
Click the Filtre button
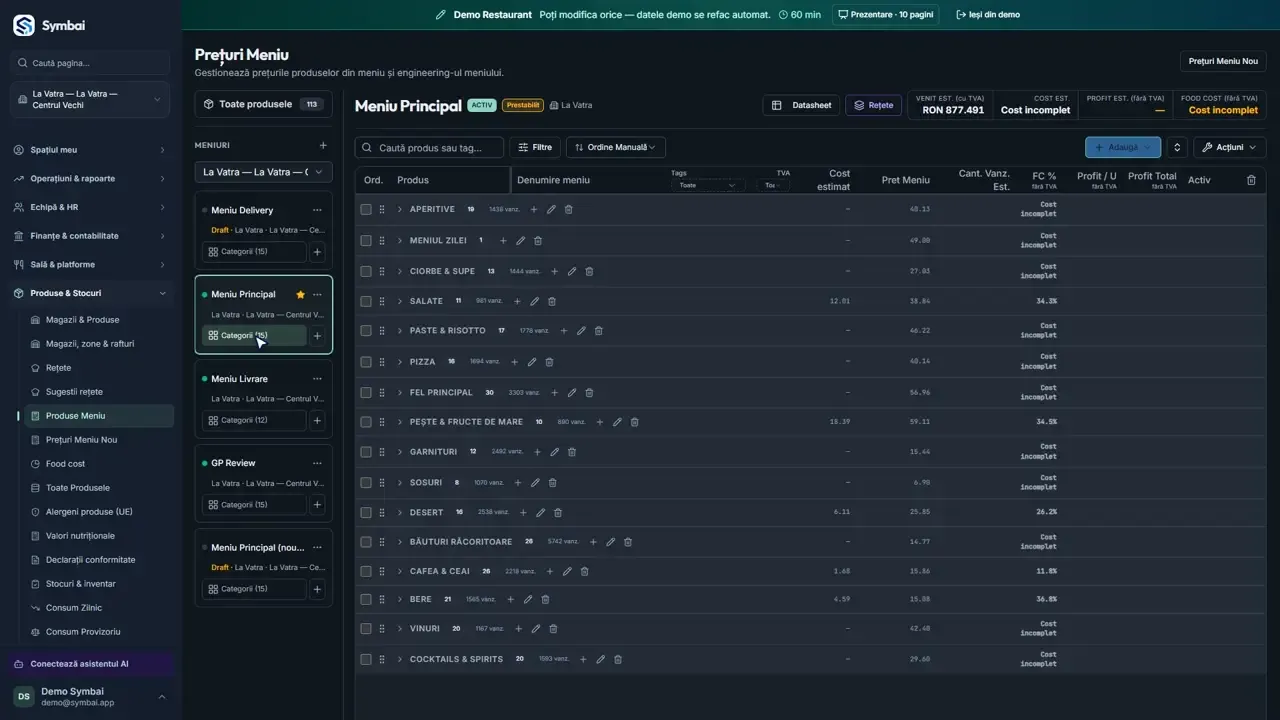coord(535,147)
